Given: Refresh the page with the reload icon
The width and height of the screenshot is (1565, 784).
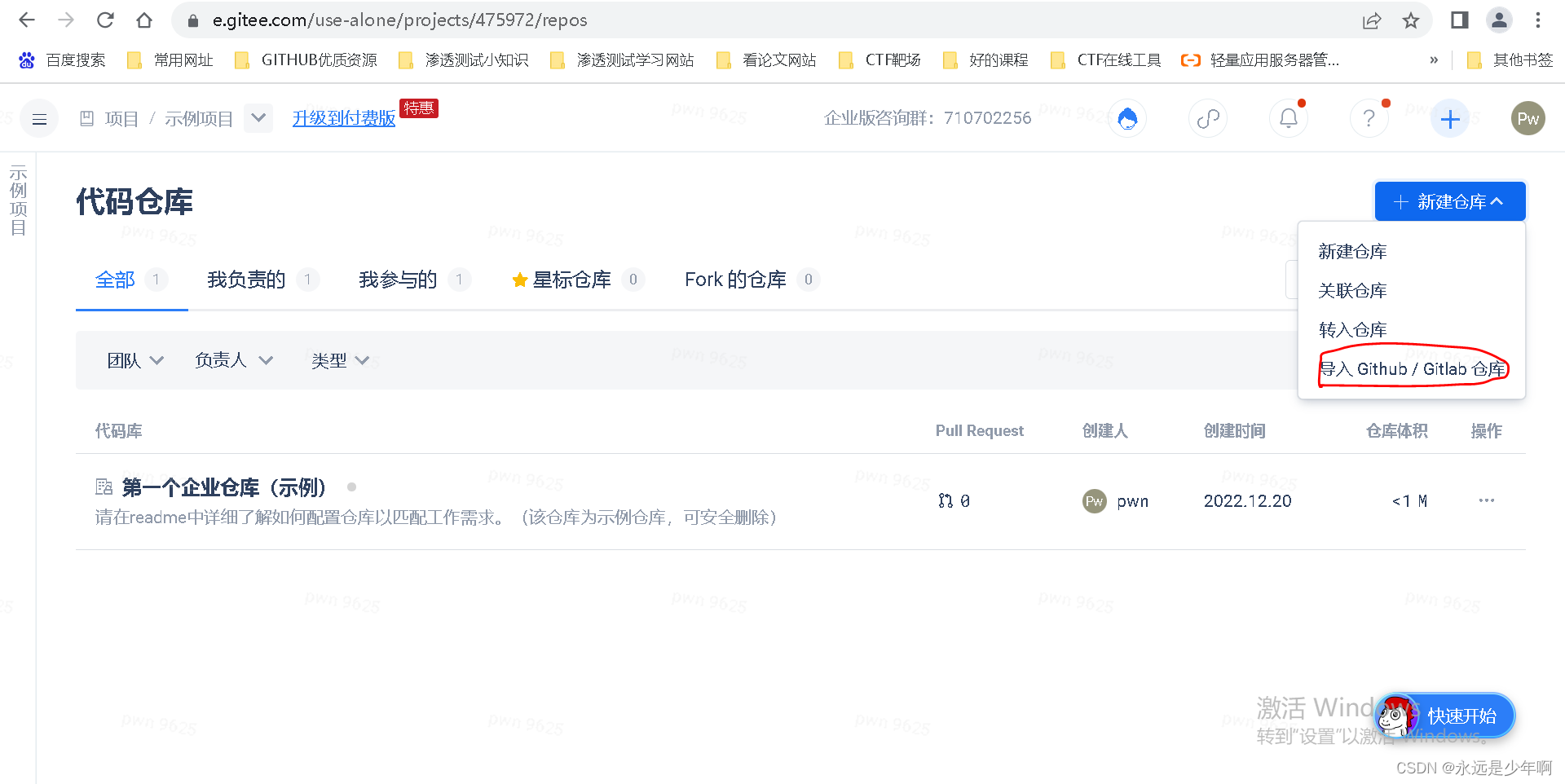Looking at the screenshot, I should tap(105, 20).
